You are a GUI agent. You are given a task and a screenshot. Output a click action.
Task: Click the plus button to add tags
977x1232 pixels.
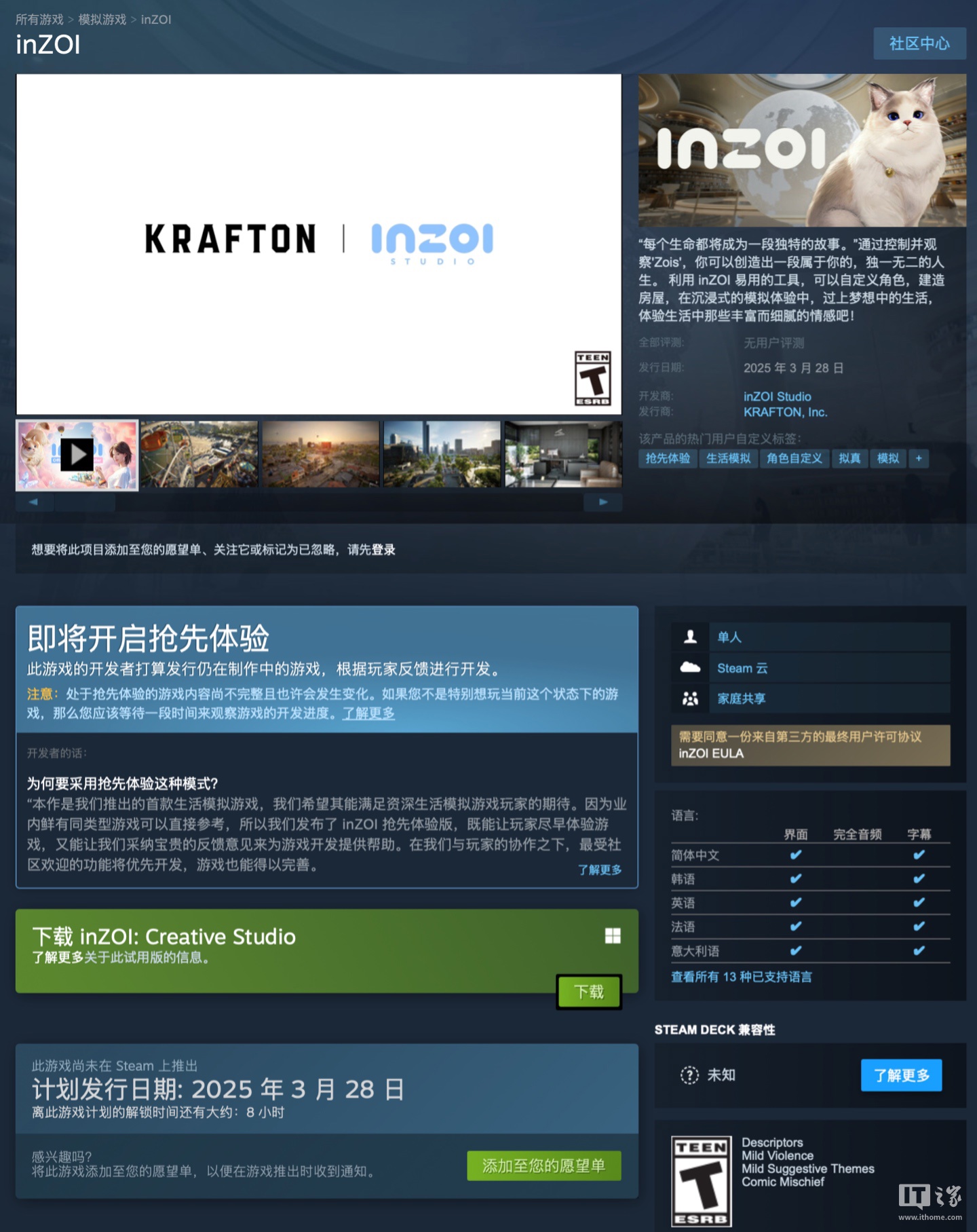(919, 458)
